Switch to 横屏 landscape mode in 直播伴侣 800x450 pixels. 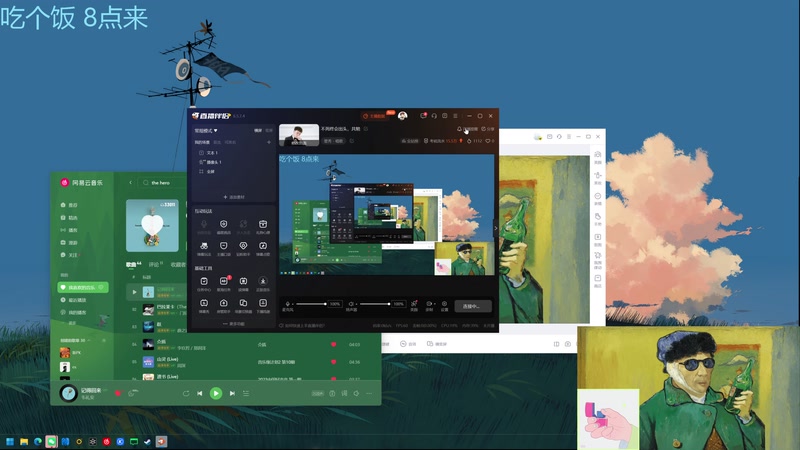pyautogui.click(x=258, y=131)
